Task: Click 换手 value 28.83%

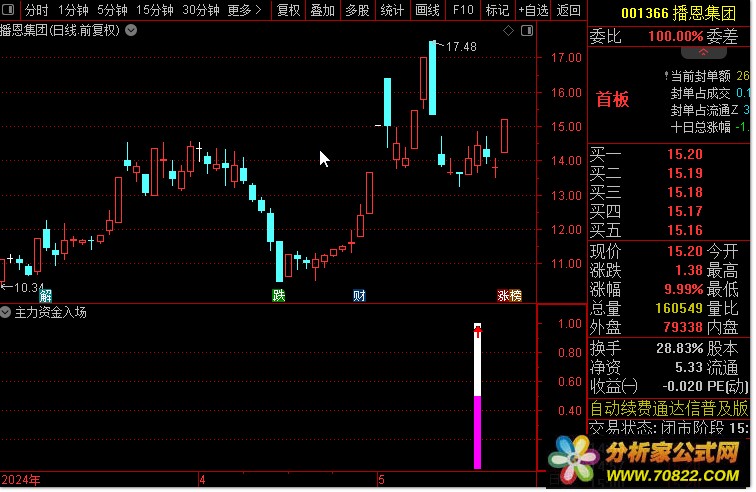Action: (679, 348)
